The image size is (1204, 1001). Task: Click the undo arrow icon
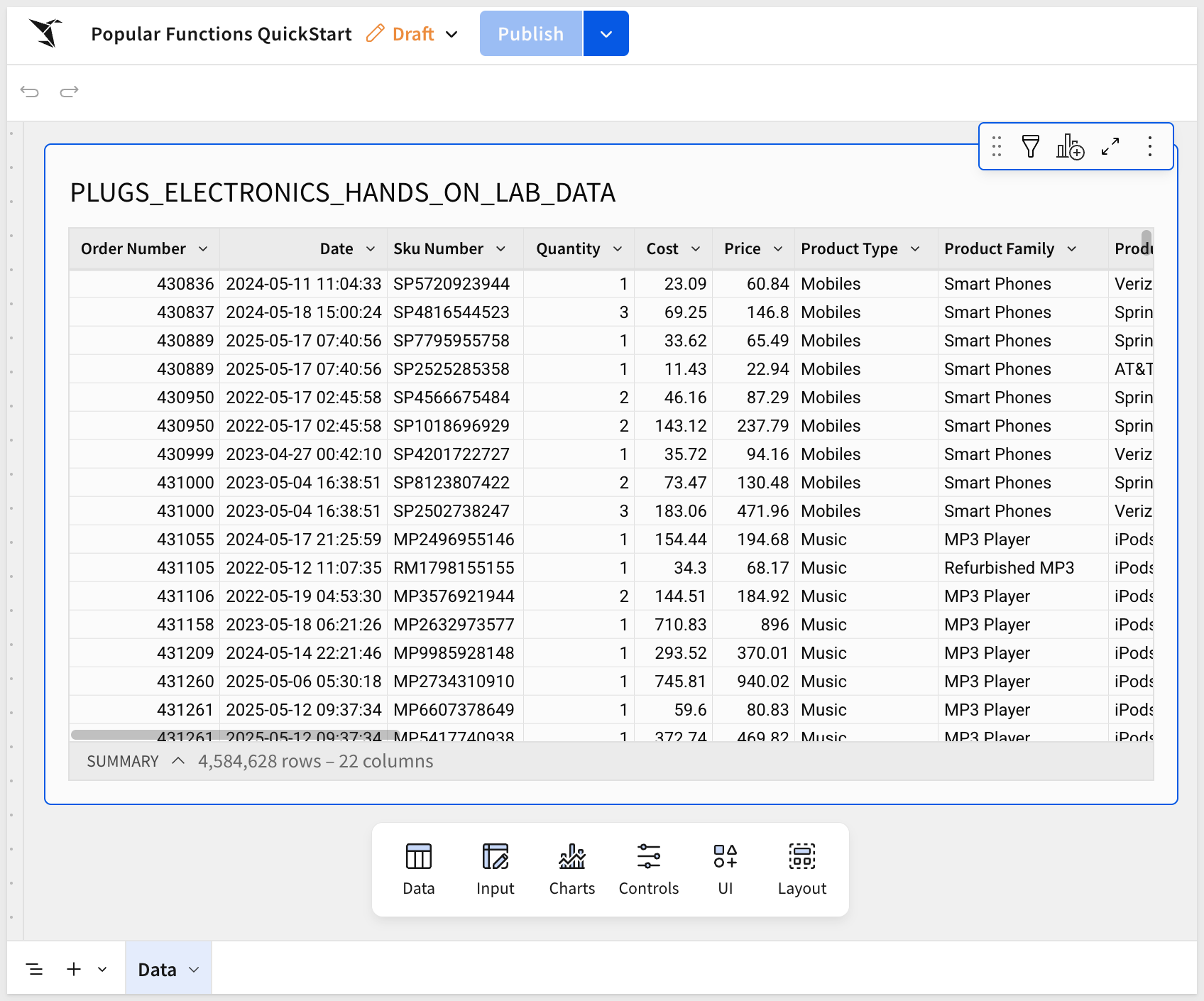30,92
